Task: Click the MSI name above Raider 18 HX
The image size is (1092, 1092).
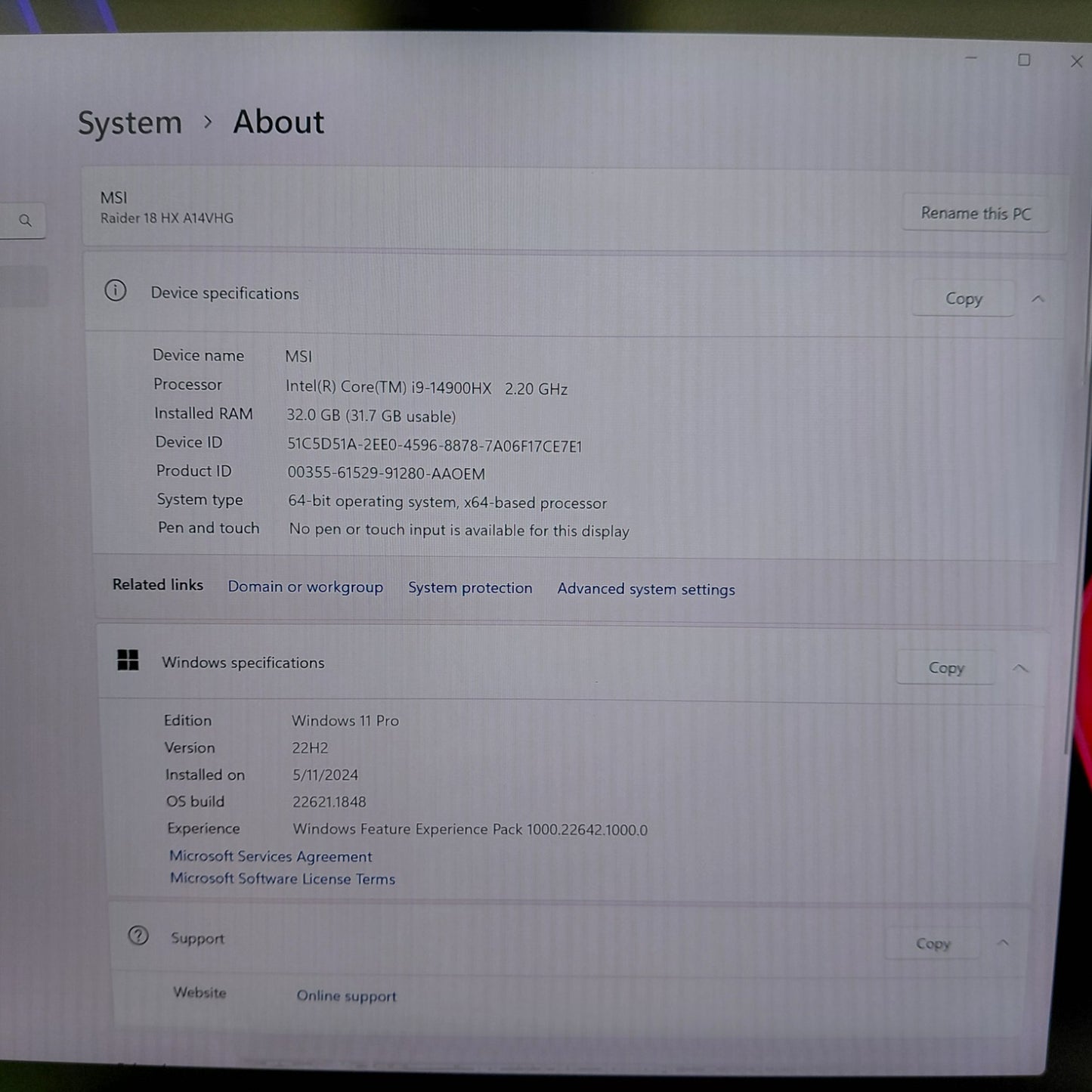Action: coord(114,198)
